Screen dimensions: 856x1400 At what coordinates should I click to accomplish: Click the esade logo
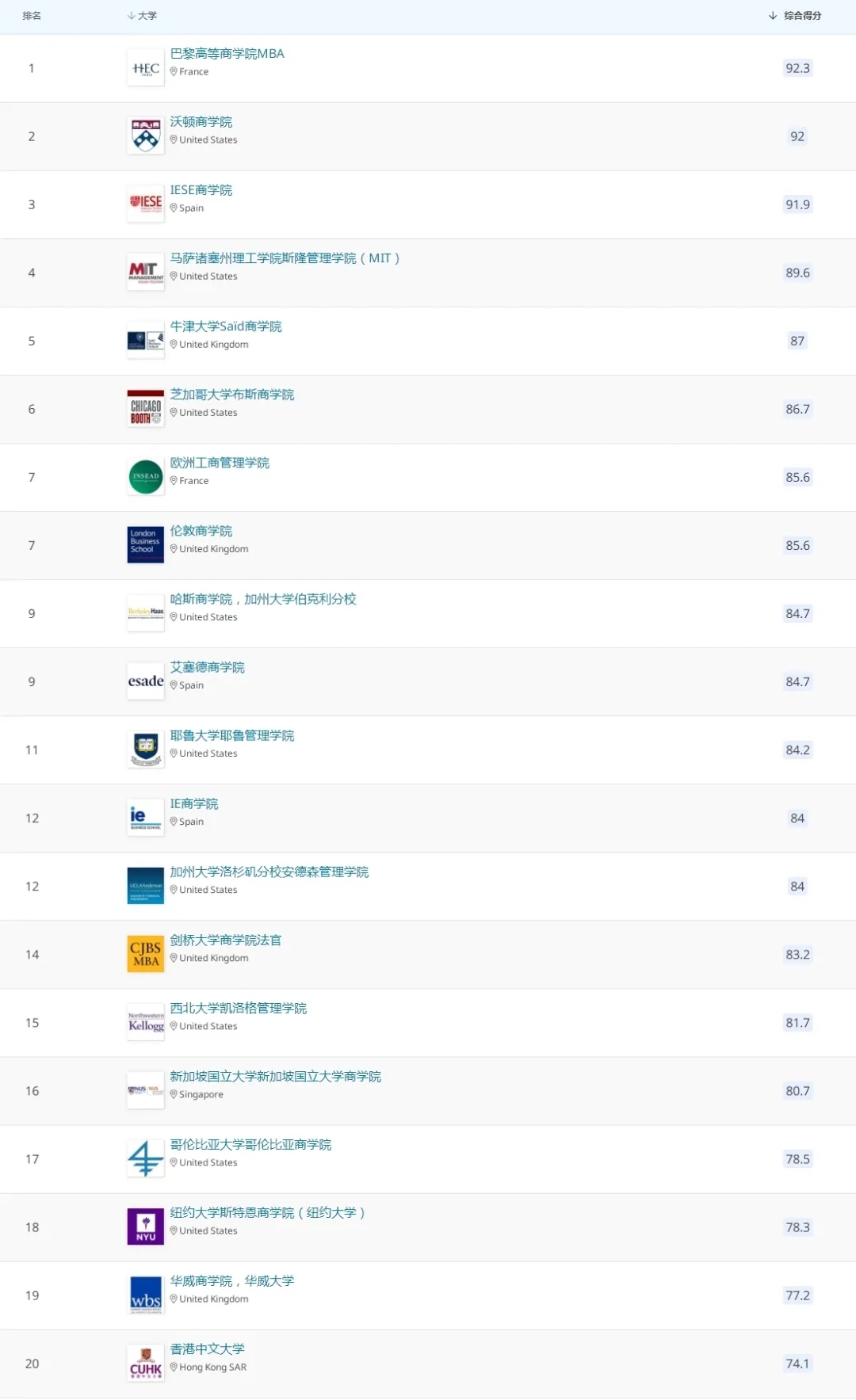pos(146,681)
